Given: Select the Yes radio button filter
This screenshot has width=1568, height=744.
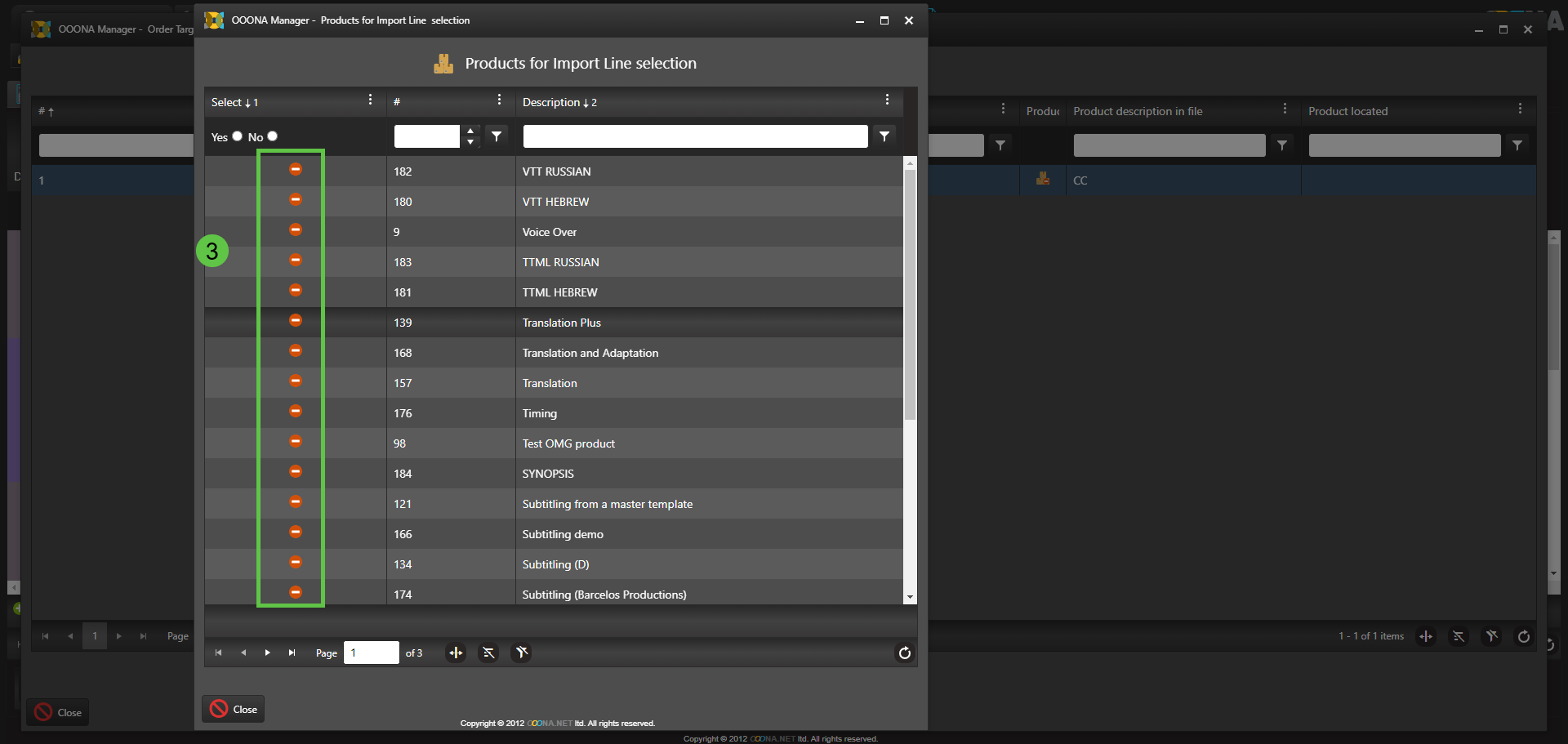Looking at the screenshot, I should point(238,136).
